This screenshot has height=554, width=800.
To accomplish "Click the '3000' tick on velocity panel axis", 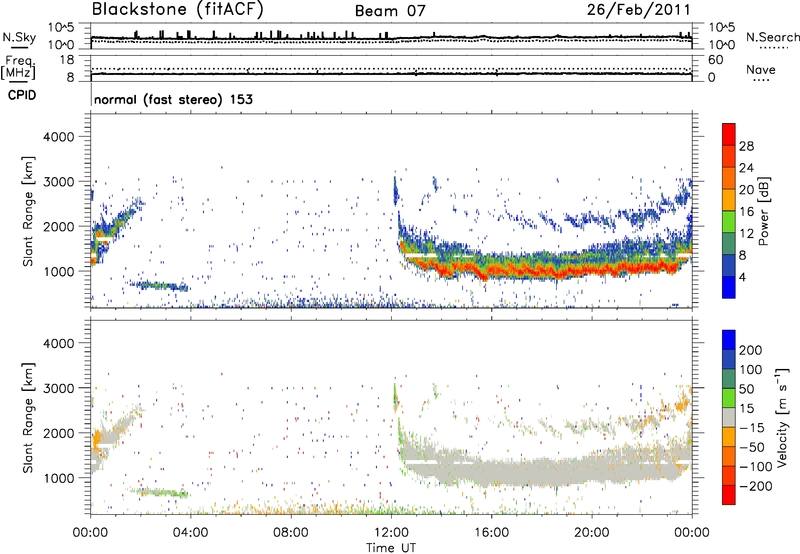I will [58, 388].
